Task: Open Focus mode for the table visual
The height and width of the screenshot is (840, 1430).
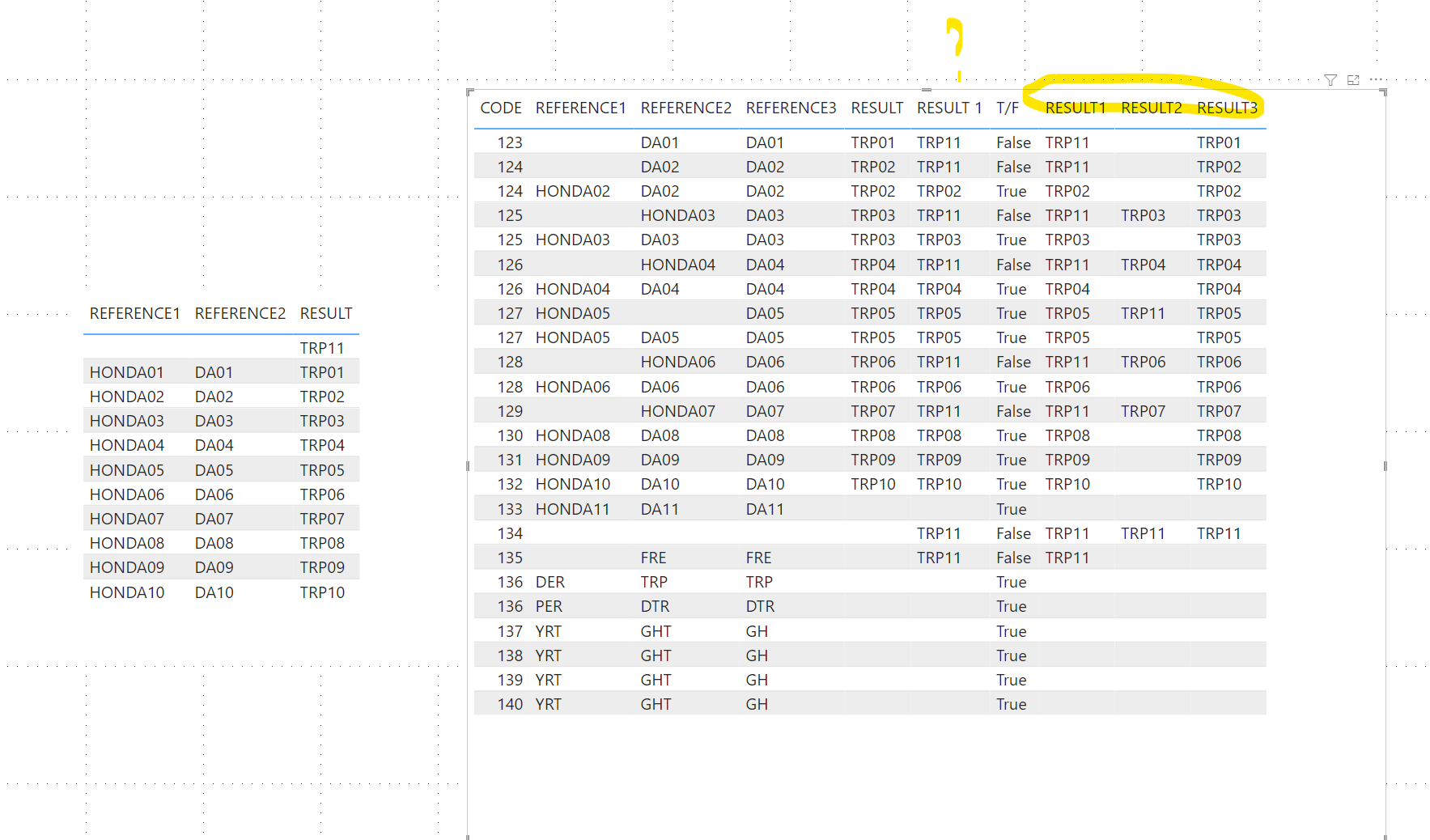Action: [1353, 80]
